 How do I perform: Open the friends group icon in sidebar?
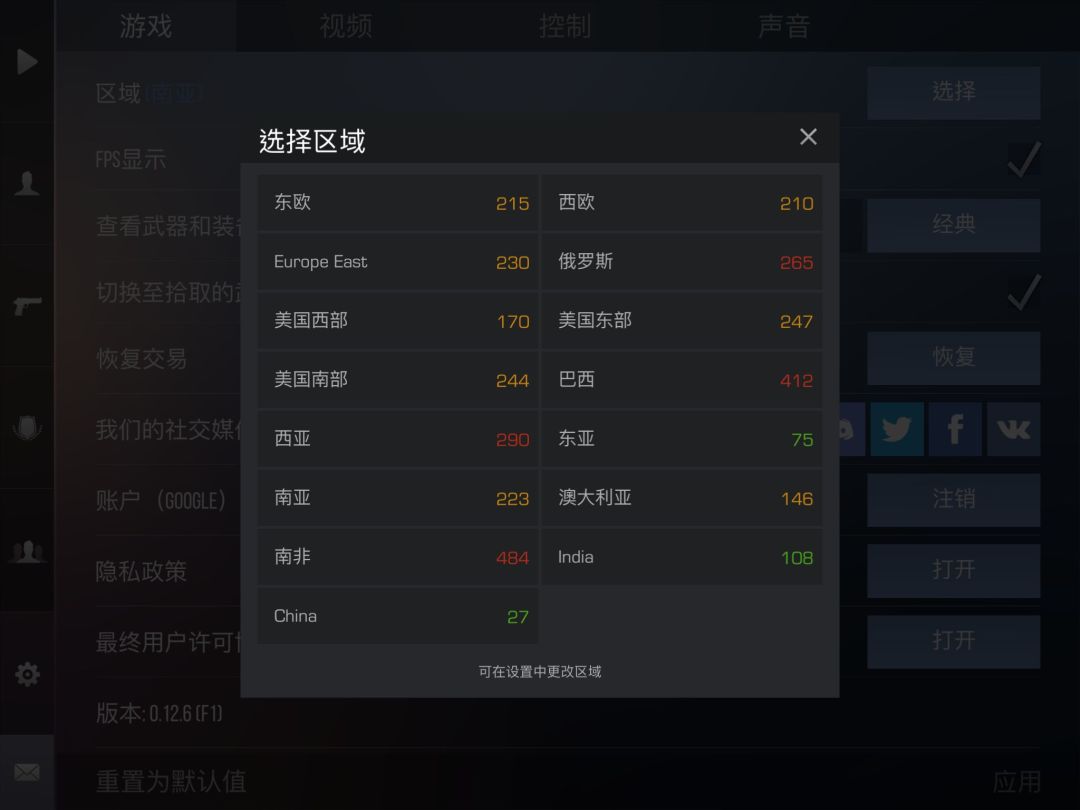click(27, 551)
